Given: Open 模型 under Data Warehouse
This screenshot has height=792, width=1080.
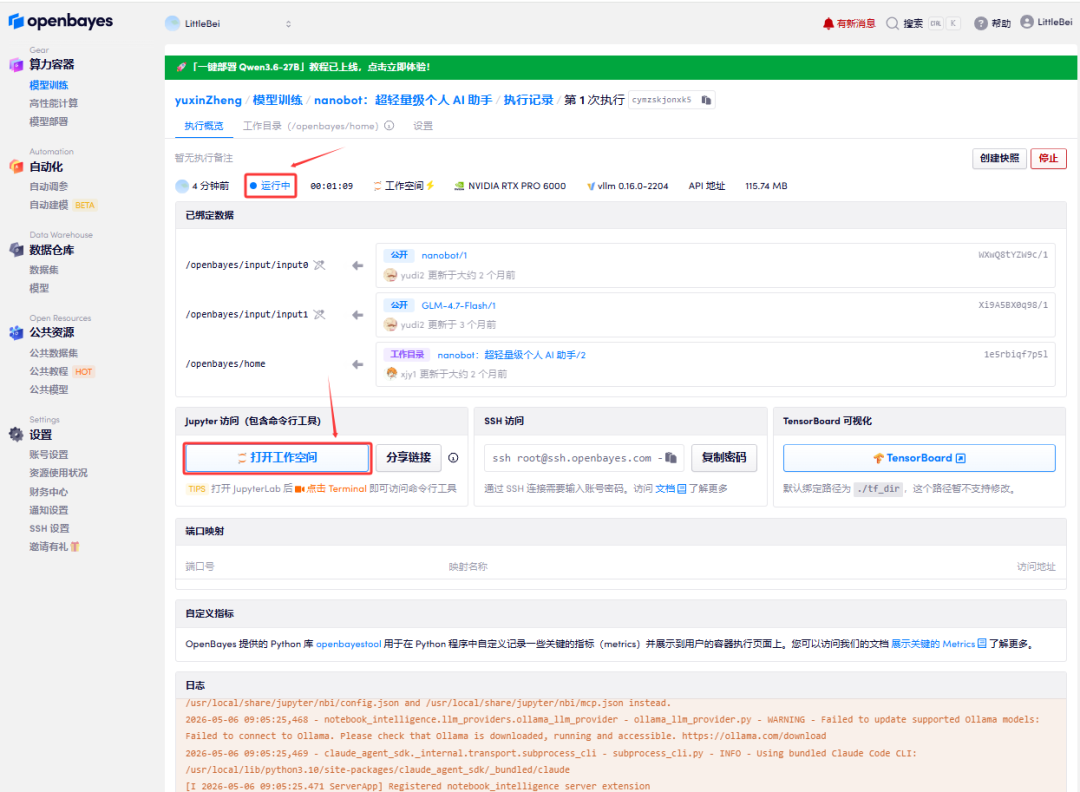Looking at the screenshot, I should coord(39,289).
